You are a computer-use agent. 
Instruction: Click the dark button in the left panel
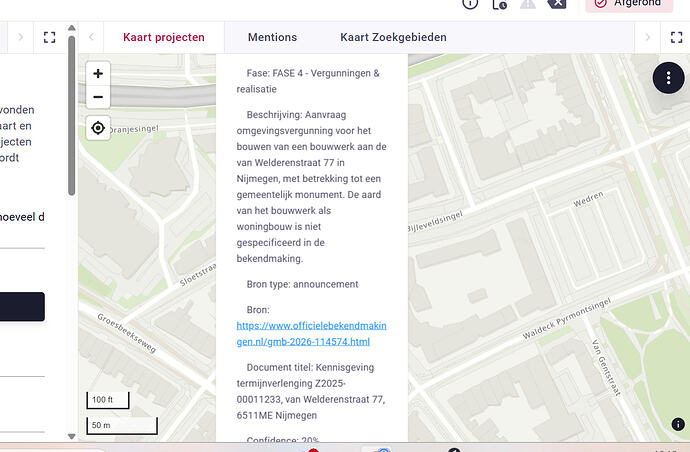(x=22, y=307)
